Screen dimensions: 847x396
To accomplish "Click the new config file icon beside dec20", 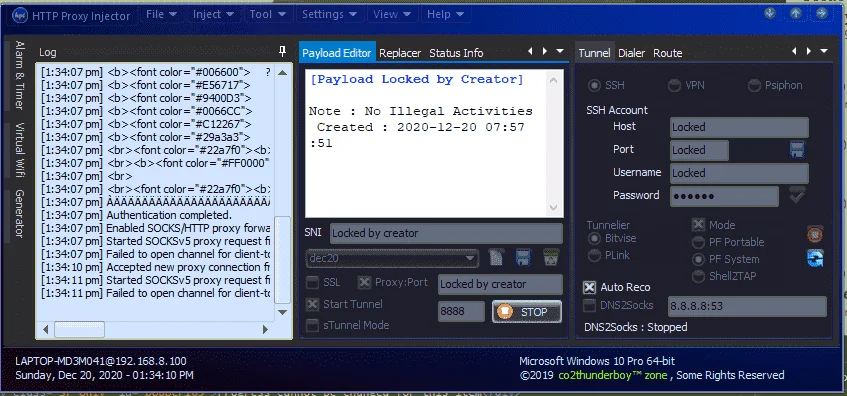I will 496,257.
